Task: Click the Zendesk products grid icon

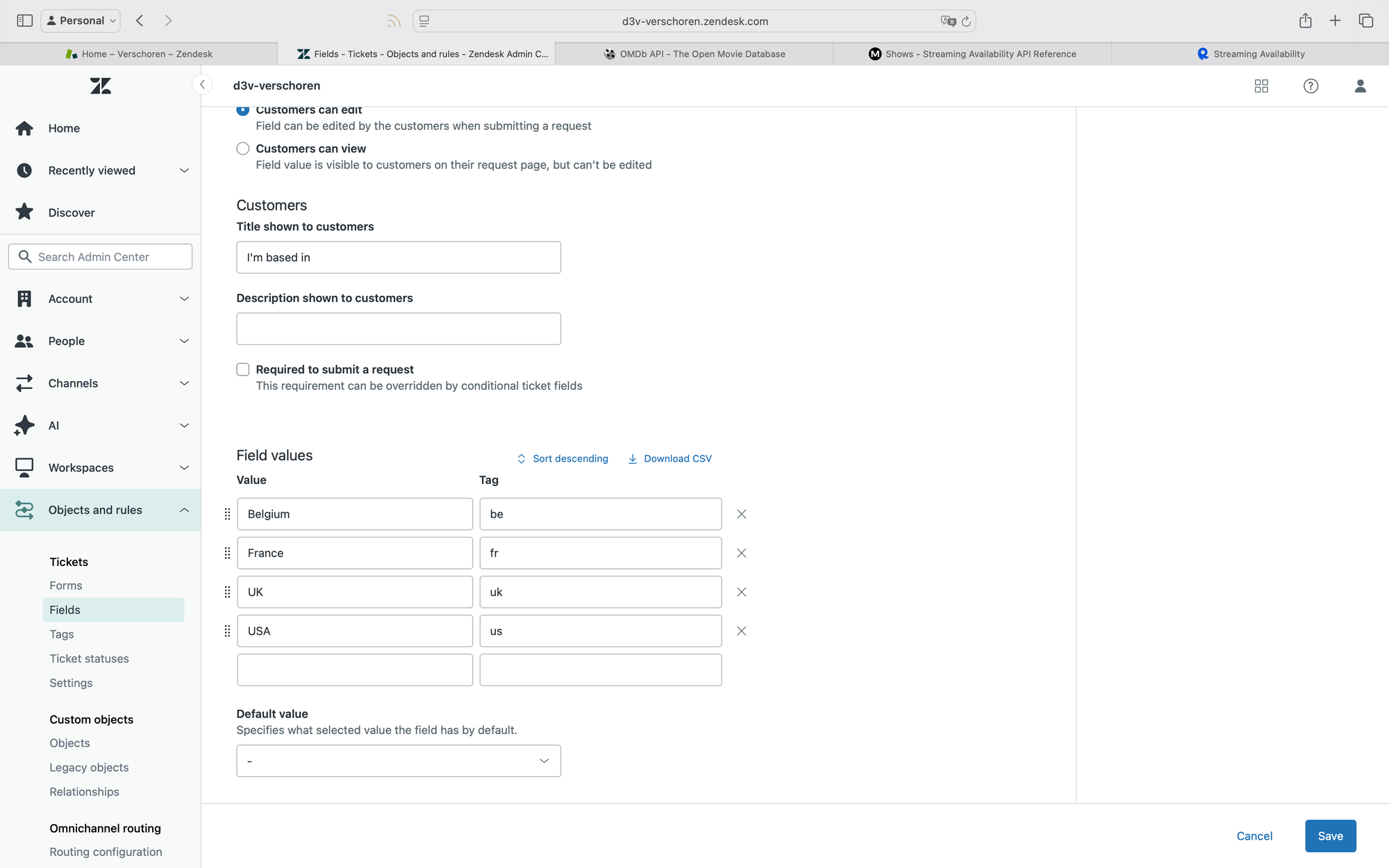Action: (1261, 86)
